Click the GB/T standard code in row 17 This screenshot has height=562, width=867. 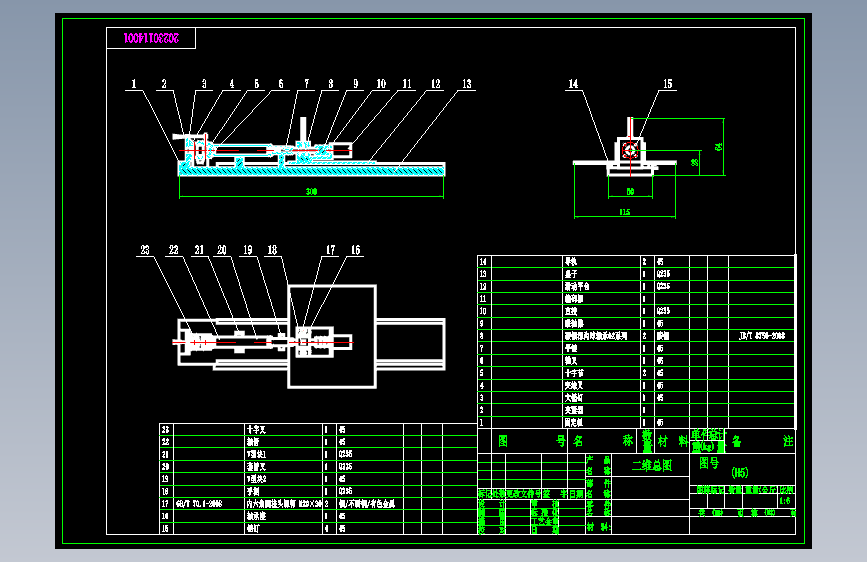(199, 504)
